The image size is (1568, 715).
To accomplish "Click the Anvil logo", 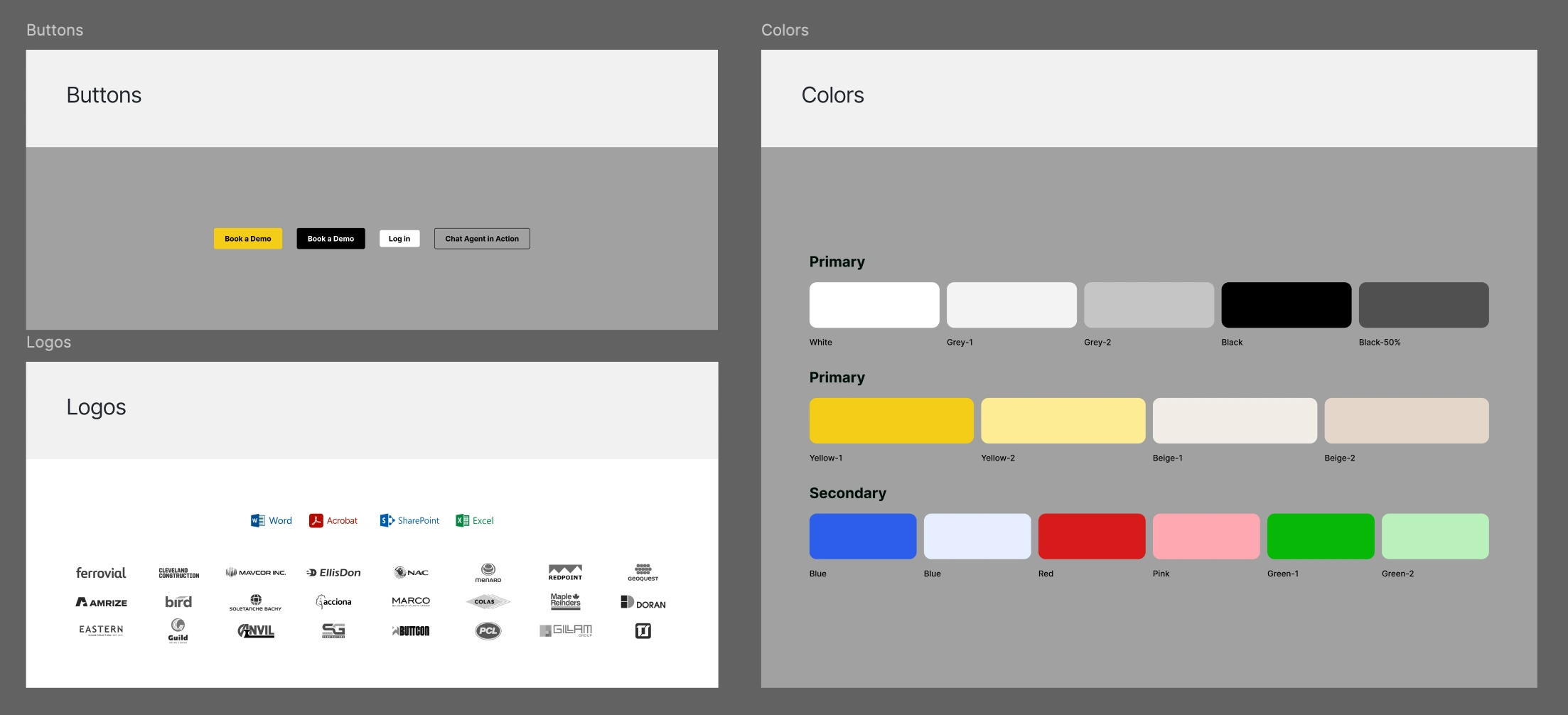I will point(256,630).
